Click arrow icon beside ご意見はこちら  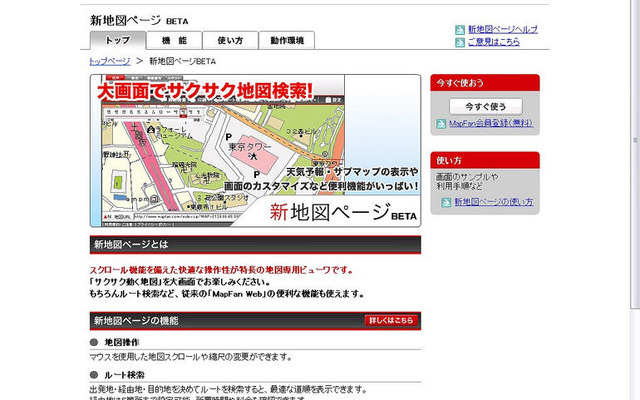click(460, 42)
